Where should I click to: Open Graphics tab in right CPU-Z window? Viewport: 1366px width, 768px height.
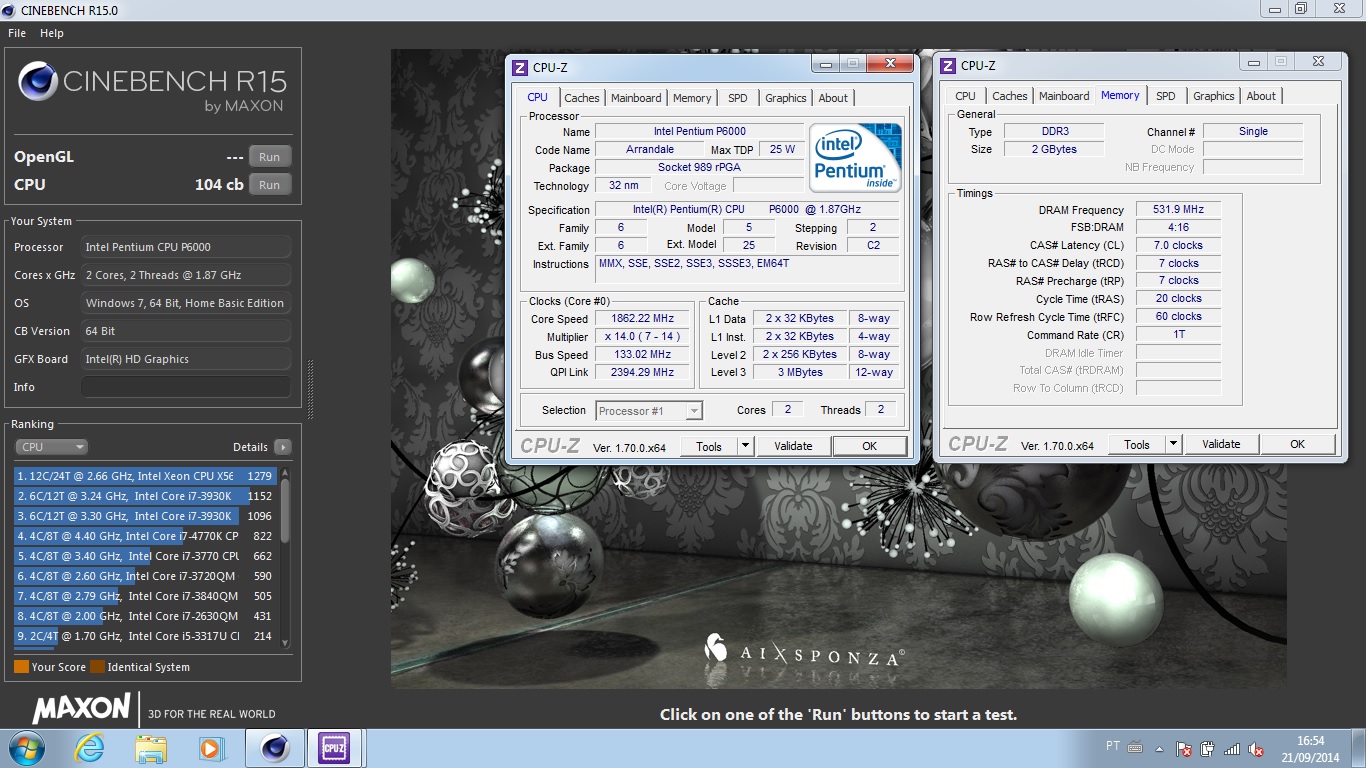point(1214,96)
